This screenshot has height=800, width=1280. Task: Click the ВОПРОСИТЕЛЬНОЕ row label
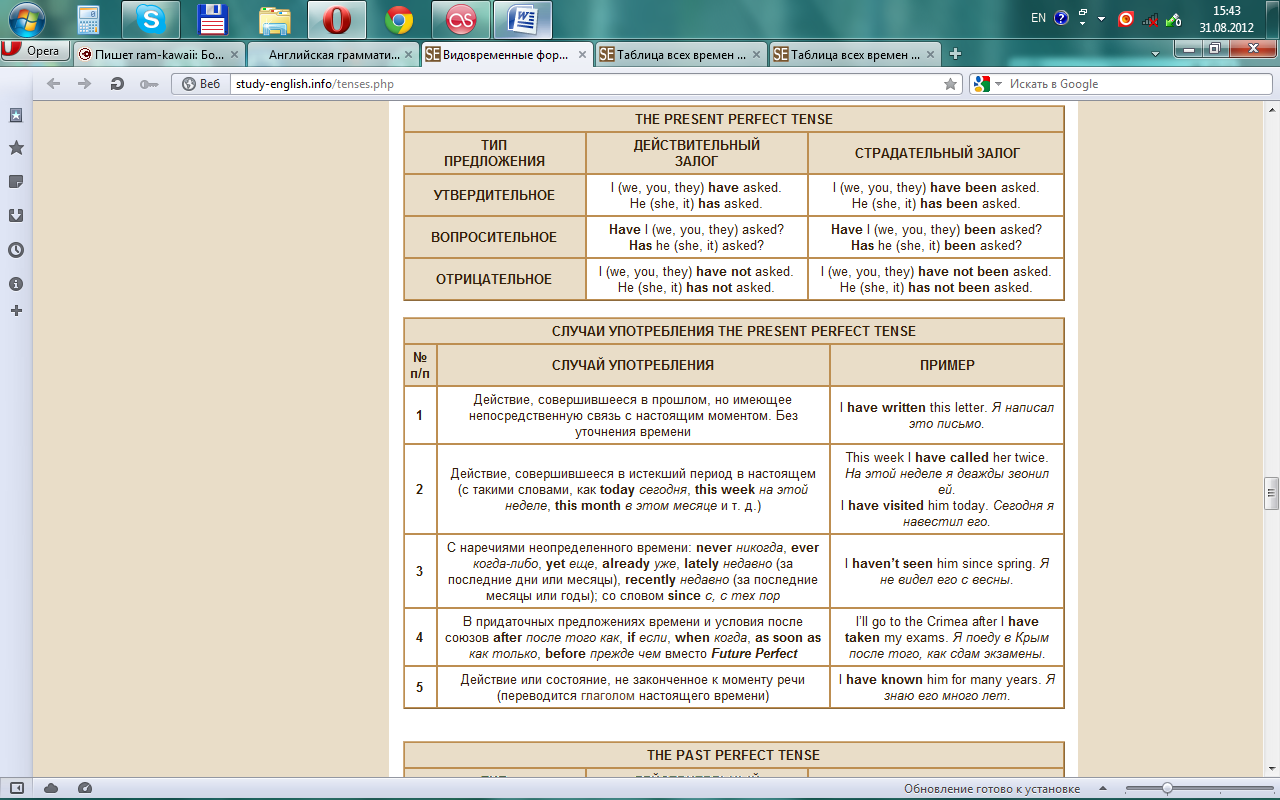click(x=494, y=237)
